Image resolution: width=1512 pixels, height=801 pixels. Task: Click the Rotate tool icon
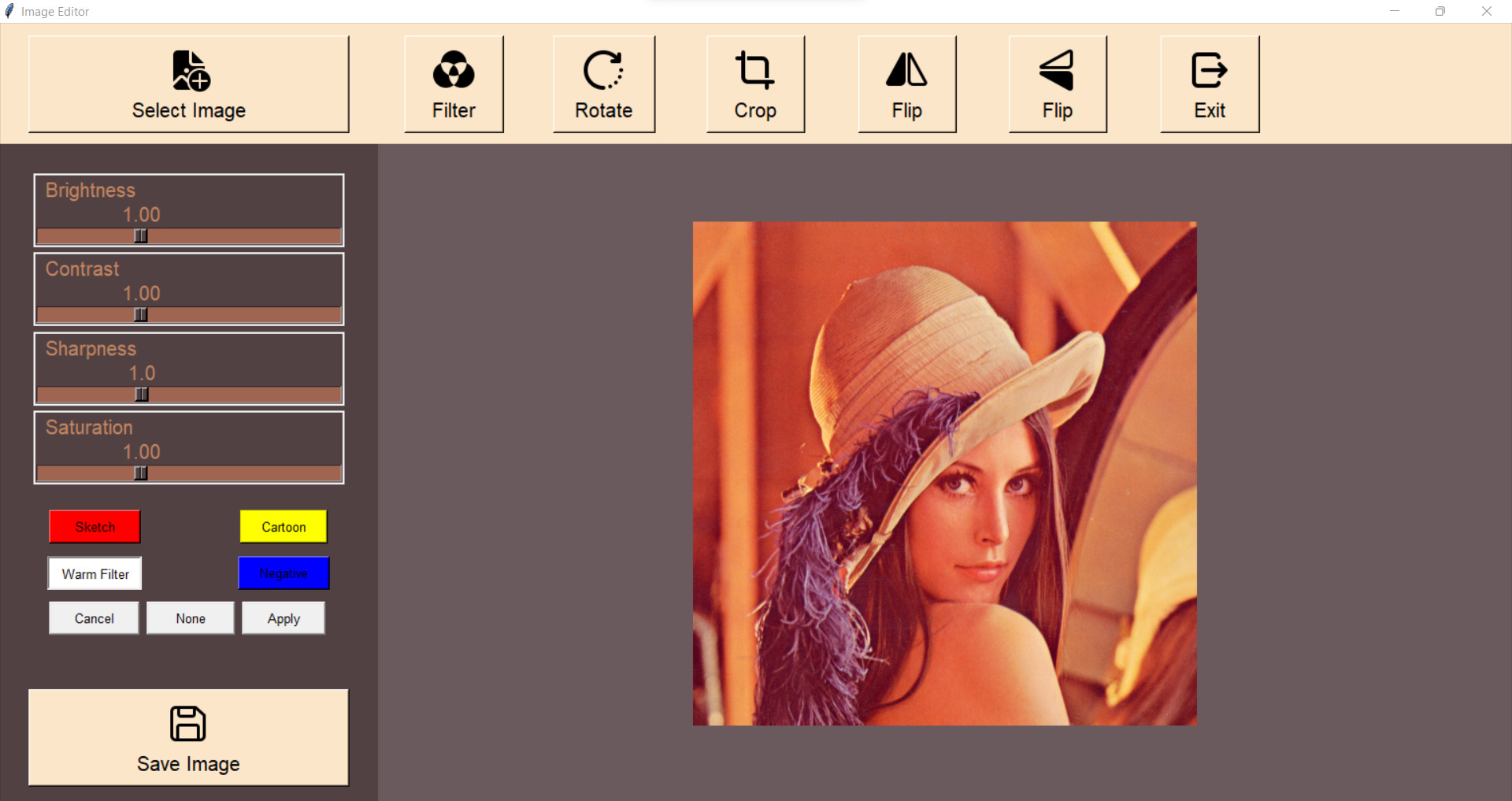pos(603,70)
